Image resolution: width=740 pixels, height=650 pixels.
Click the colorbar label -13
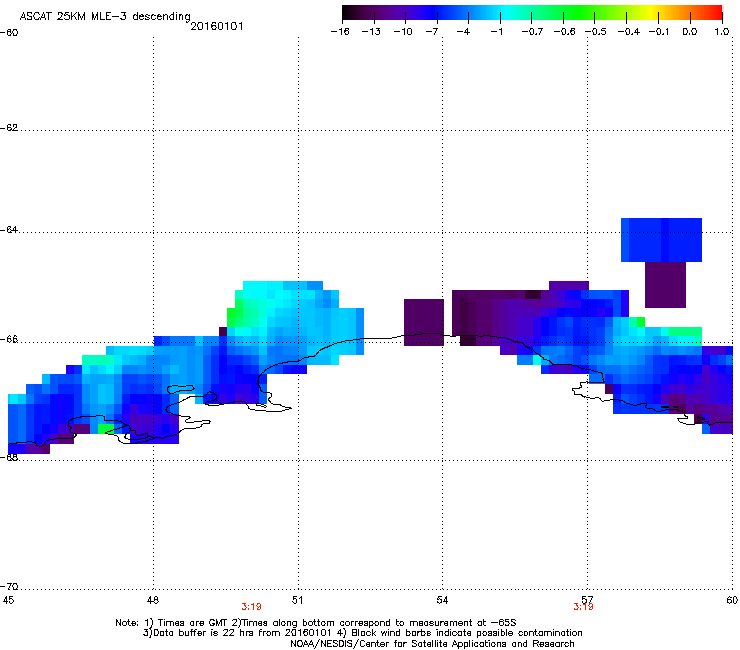pos(371,32)
